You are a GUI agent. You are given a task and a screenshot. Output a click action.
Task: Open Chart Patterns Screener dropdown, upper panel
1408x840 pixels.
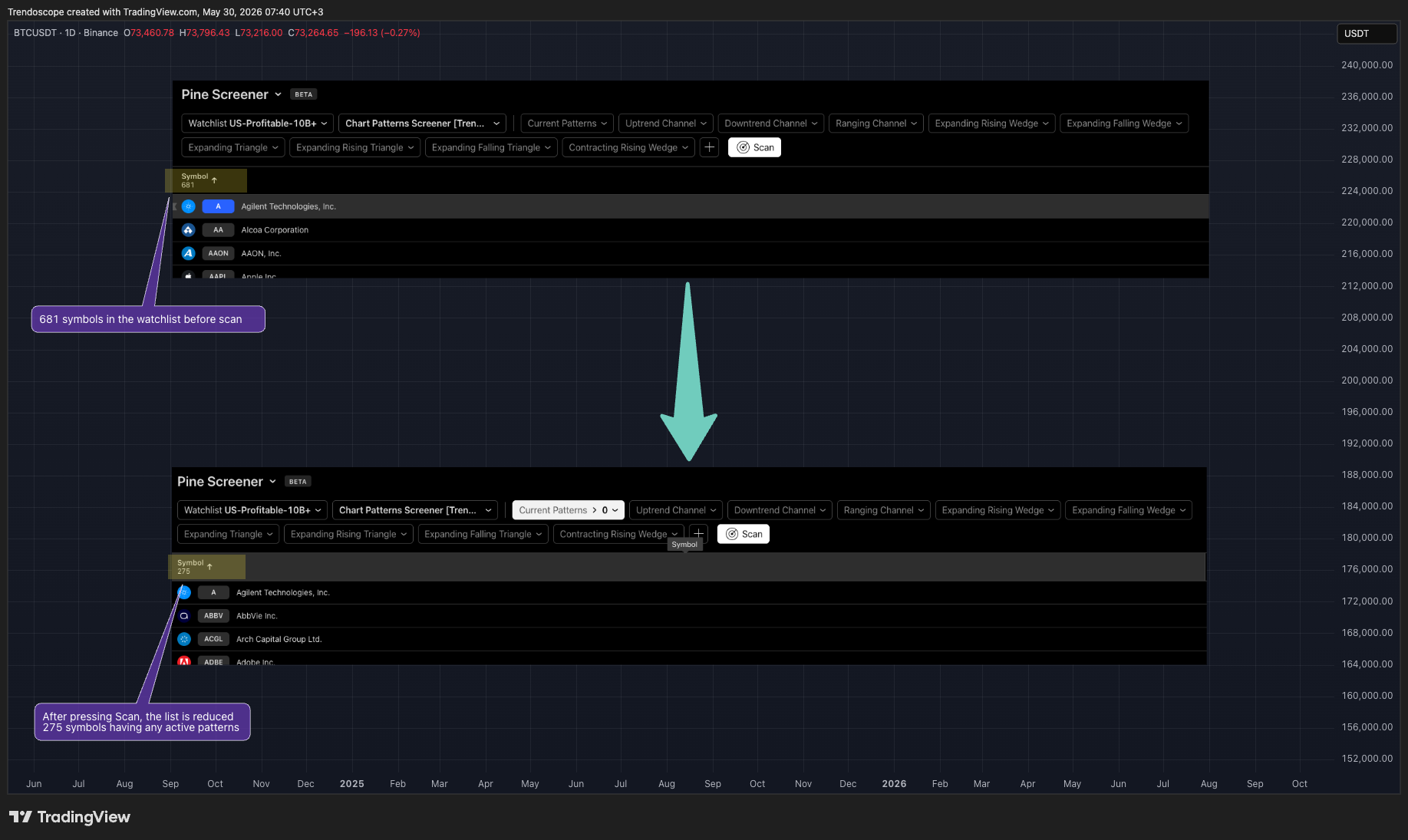click(x=422, y=124)
